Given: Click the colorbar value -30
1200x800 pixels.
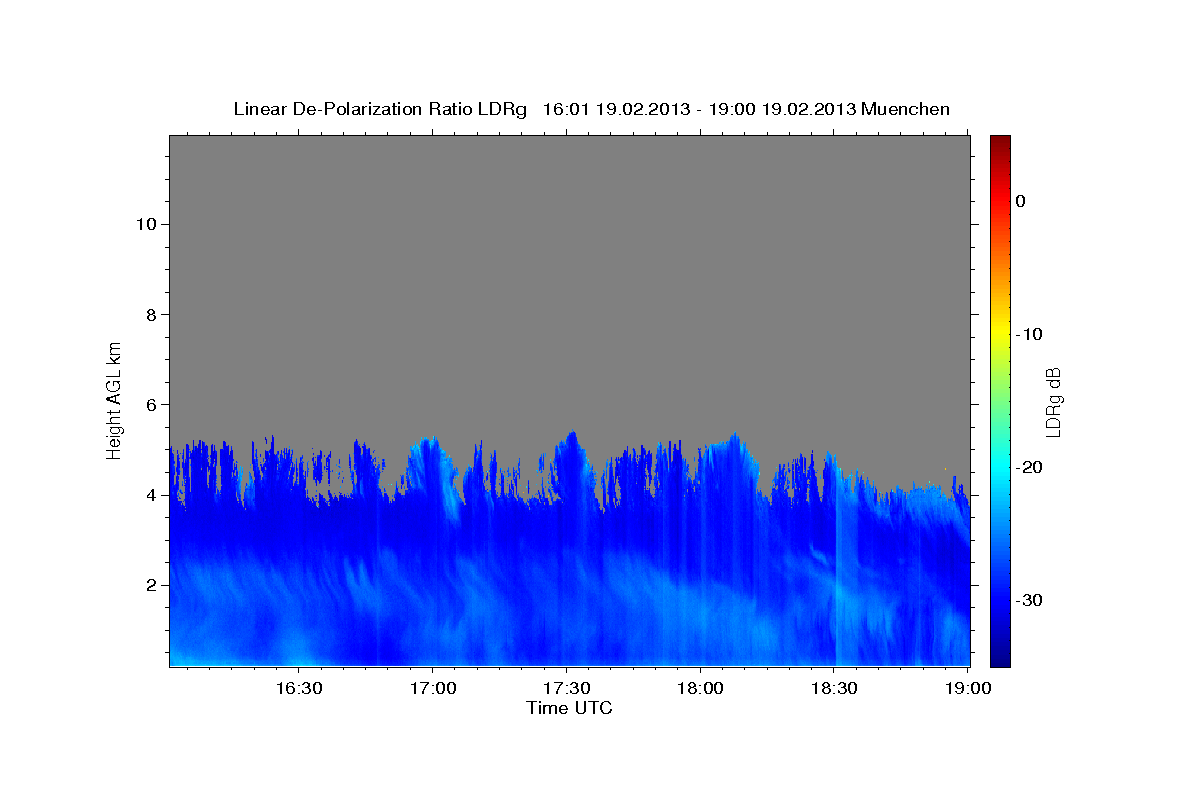Looking at the screenshot, I should click(x=1029, y=600).
